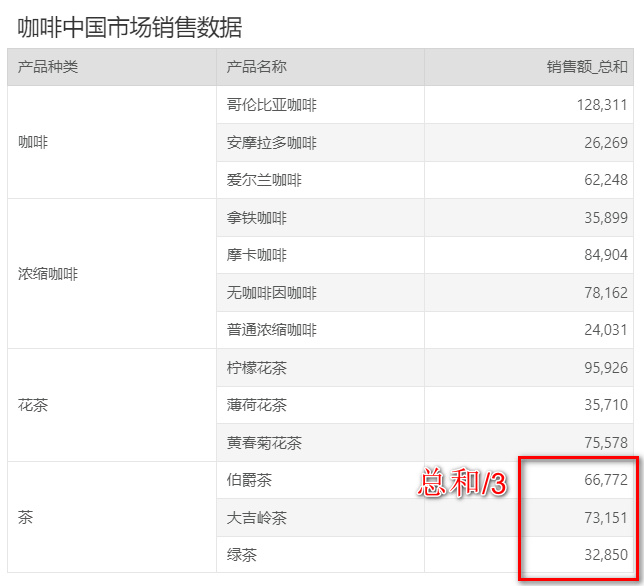Viewport: 644px width, 586px height.
Task: Click the 安摩拉多咖啡 product row
Action: pos(272,143)
